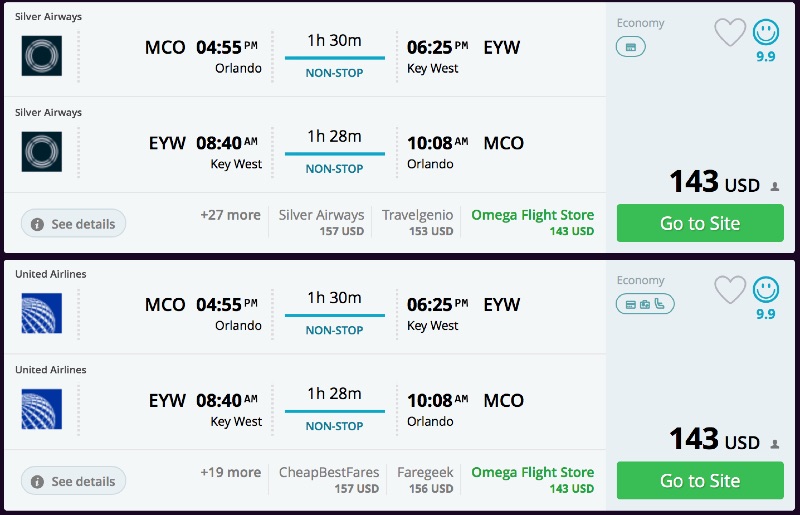Click the fare amenities badge on United Airlines result
Image resolution: width=800 pixels, height=515 pixels.
click(645, 304)
